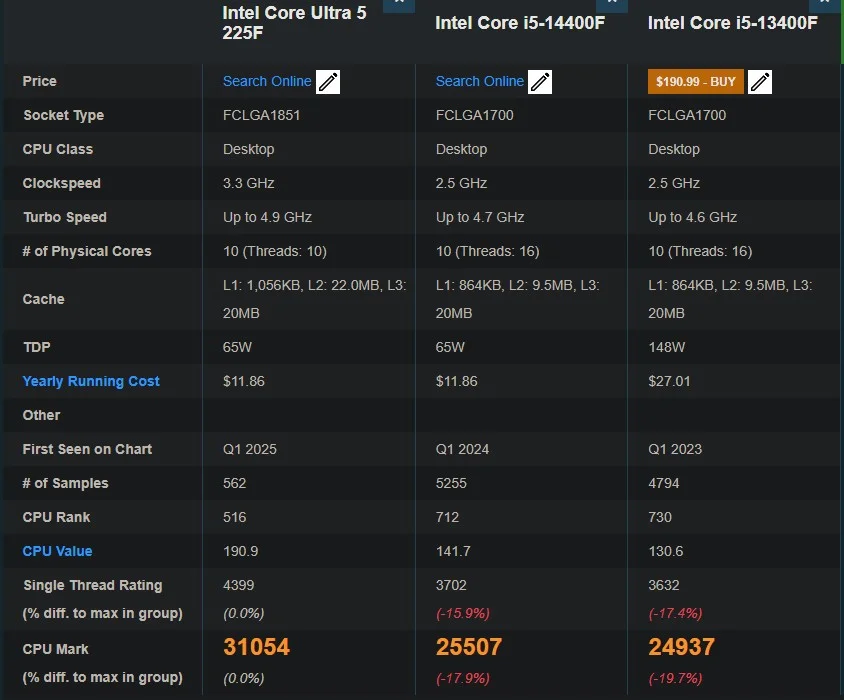Screen dimensions: 844x700
Task: Click the 4794 samples value
Action: coord(664,483)
